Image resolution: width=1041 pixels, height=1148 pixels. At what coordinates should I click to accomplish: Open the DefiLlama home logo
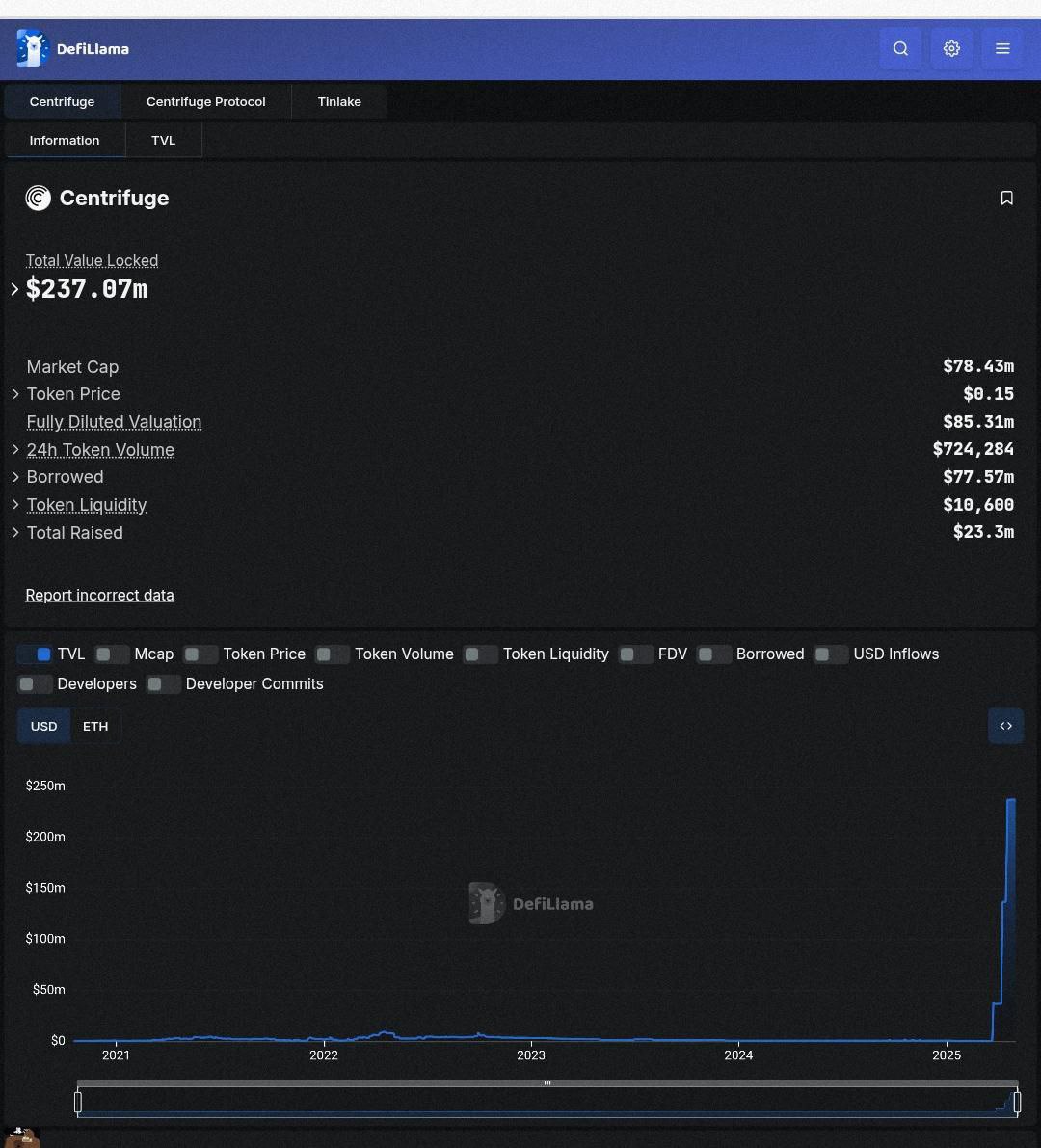[73, 49]
